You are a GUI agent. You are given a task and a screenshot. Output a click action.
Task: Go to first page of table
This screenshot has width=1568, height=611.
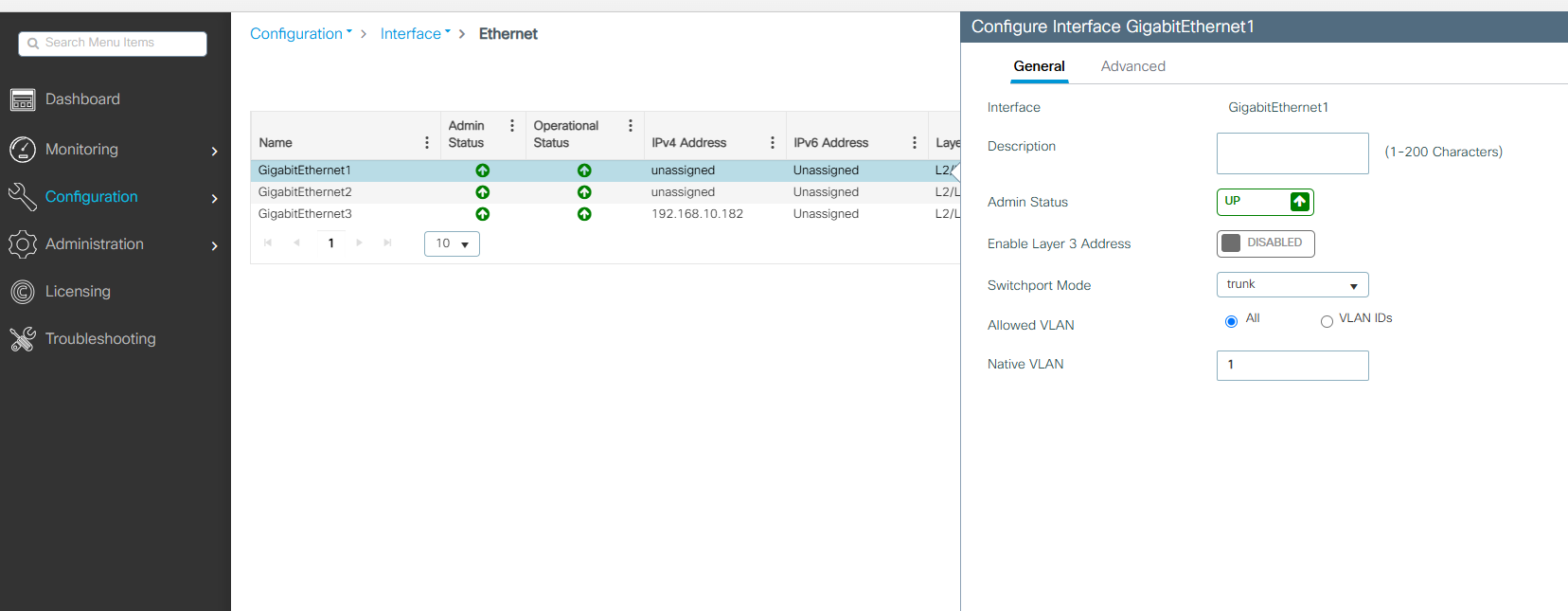click(268, 243)
